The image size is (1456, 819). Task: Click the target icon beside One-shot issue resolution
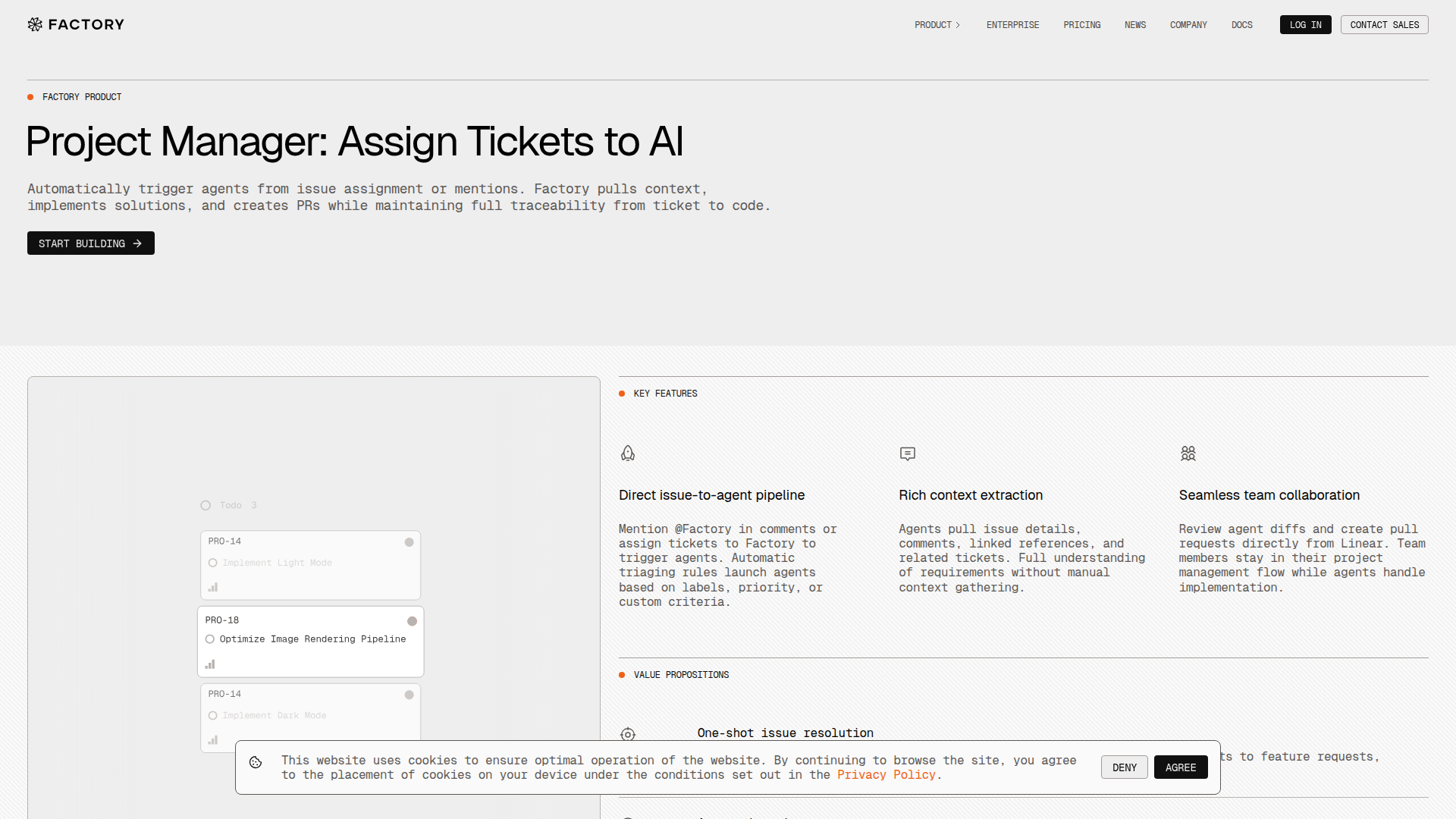pos(628,734)
